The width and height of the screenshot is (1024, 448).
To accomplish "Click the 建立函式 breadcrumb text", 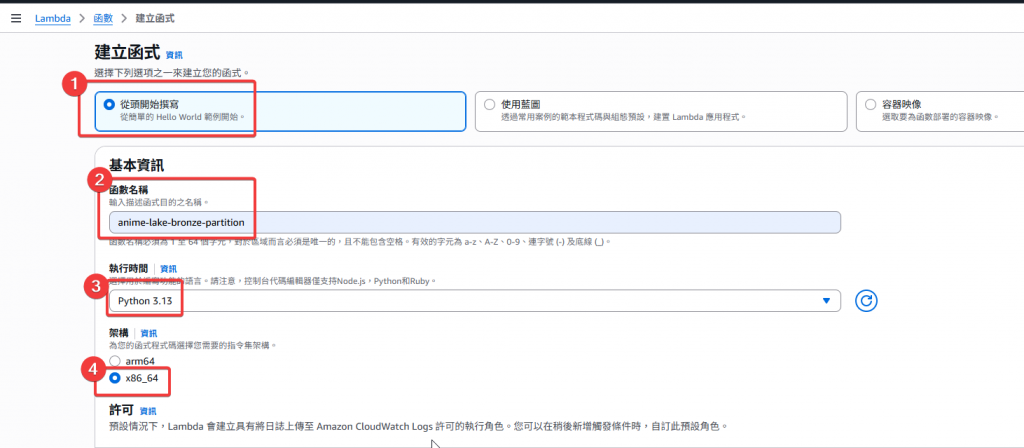I will [155, 18].
